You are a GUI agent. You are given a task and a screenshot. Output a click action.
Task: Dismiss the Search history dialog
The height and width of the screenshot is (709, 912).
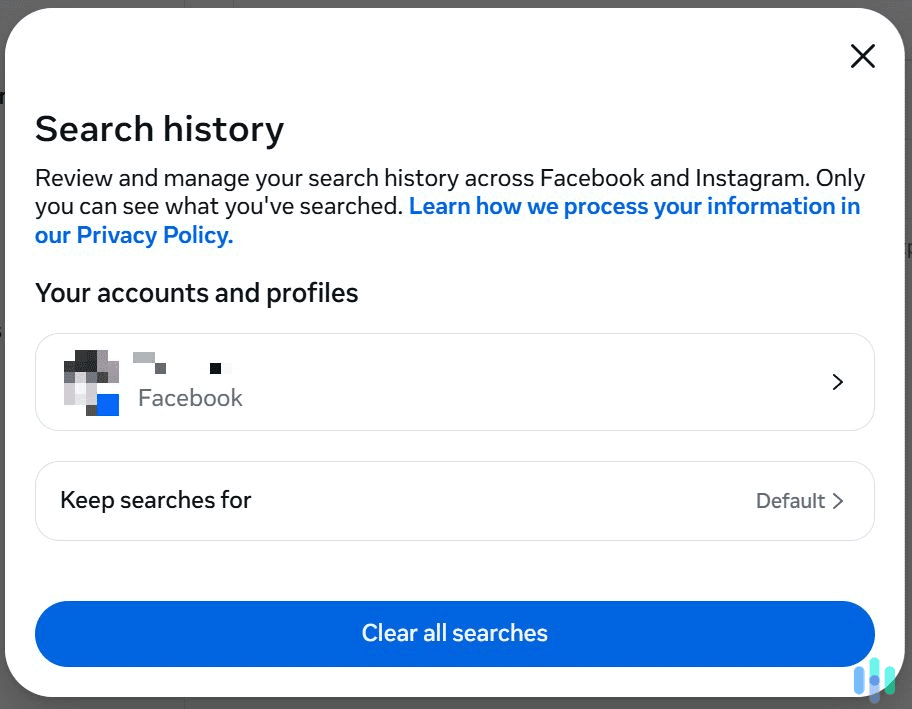(862, 56)
